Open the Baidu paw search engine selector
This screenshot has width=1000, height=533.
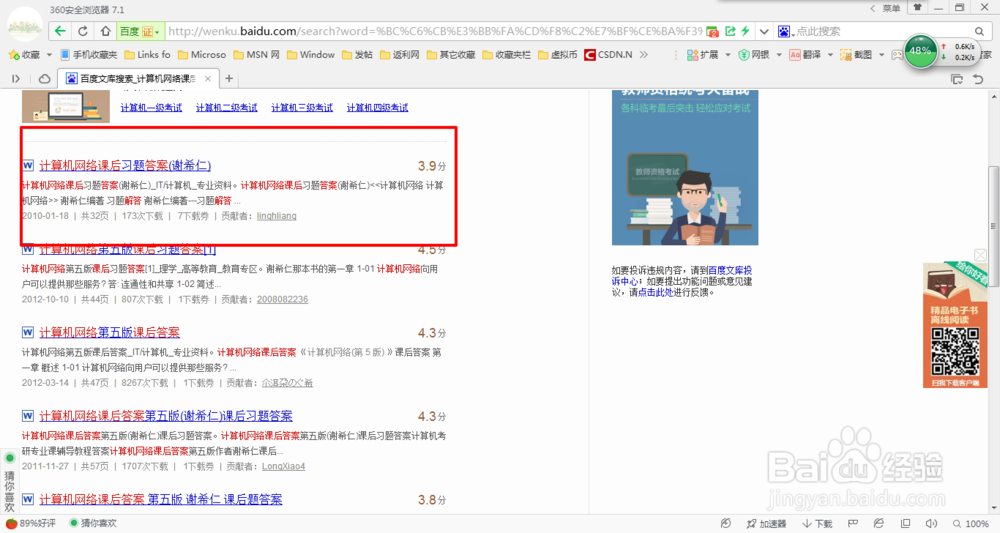coord(785,31)
